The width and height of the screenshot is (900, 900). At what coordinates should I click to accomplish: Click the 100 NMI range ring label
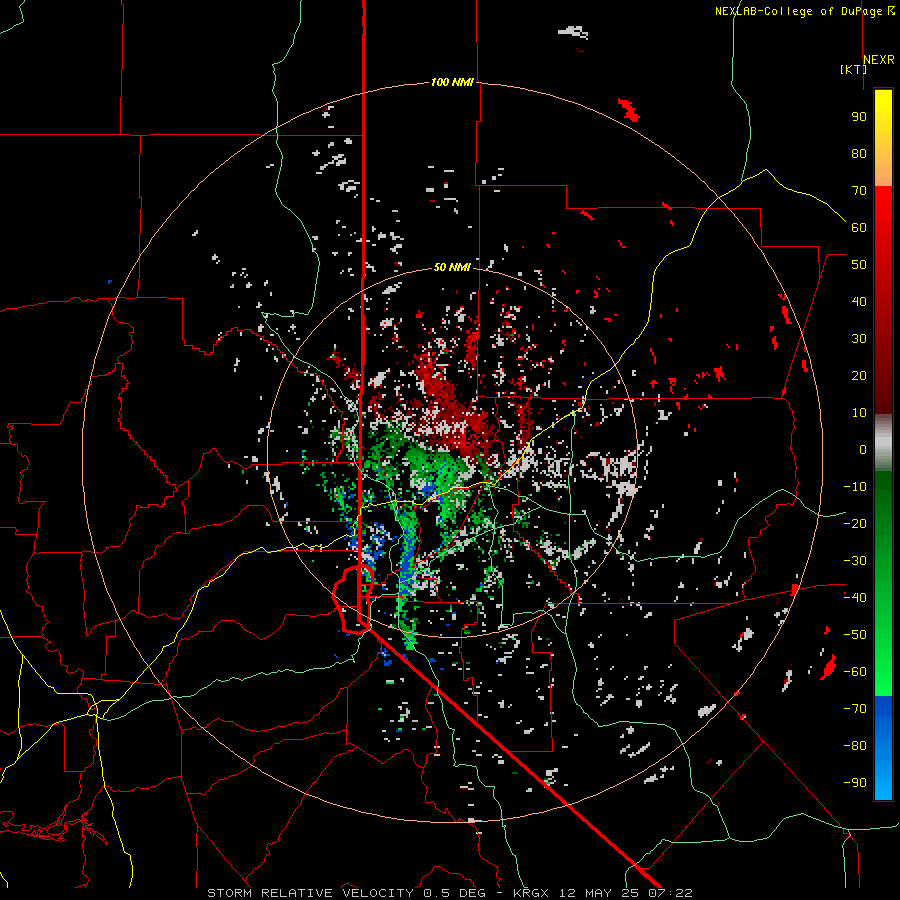tap(452, 82)
